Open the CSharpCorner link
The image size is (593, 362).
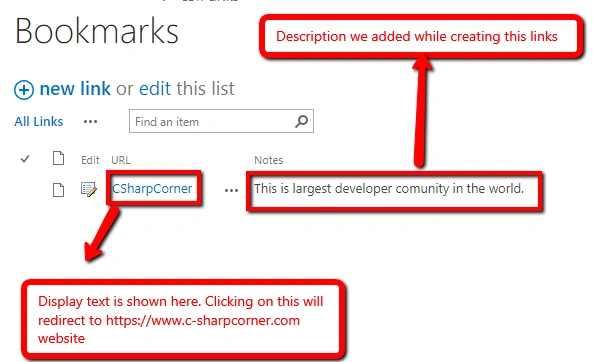pyautogui.click(x=152, y=188)
